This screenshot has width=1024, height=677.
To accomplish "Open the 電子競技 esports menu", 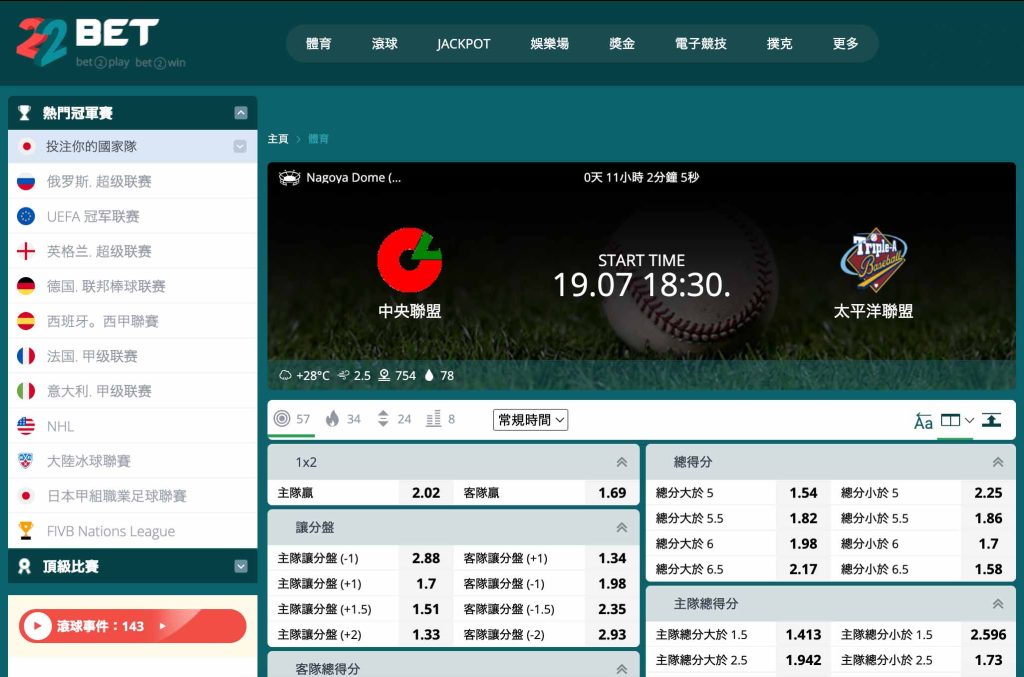I will [701, 44].
